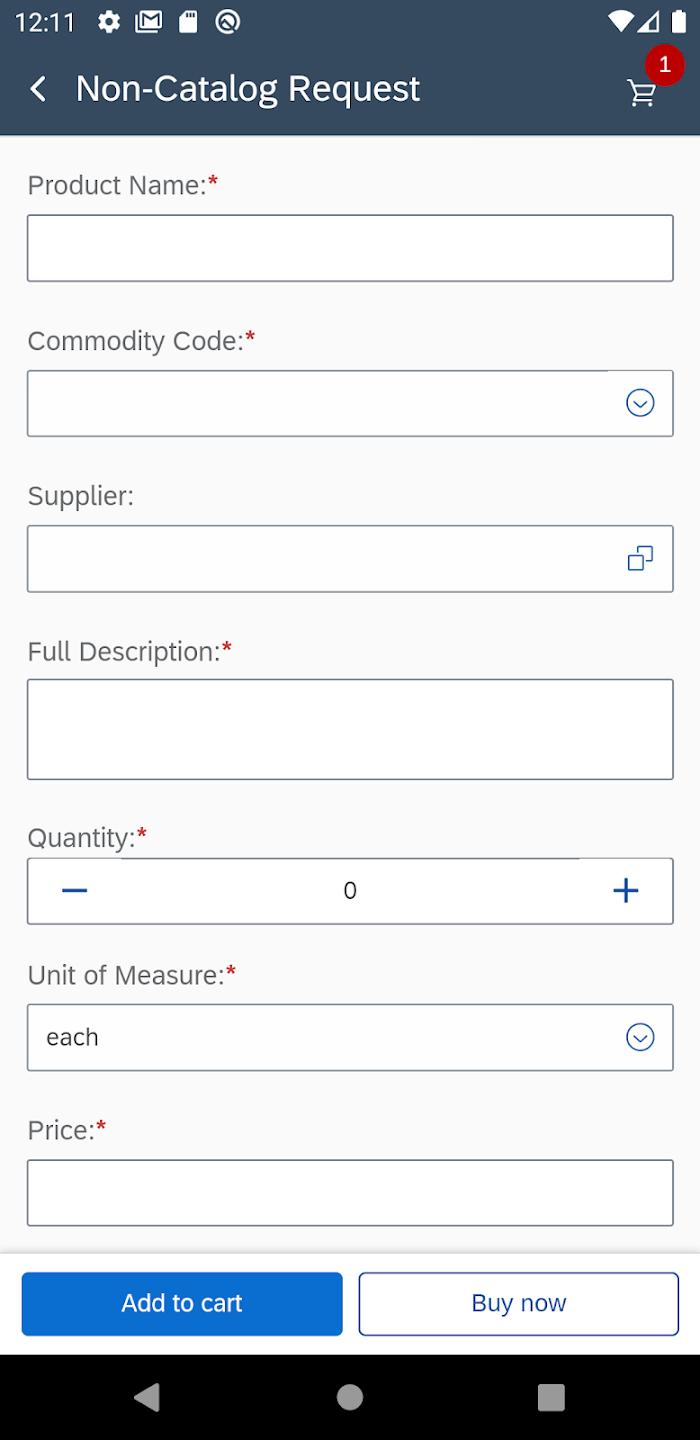The width and height of the screenshot is (700, 1440).
Task: Tap the Gmail icon in status bar
Action: pyautogui.click(x=148, y=21)
